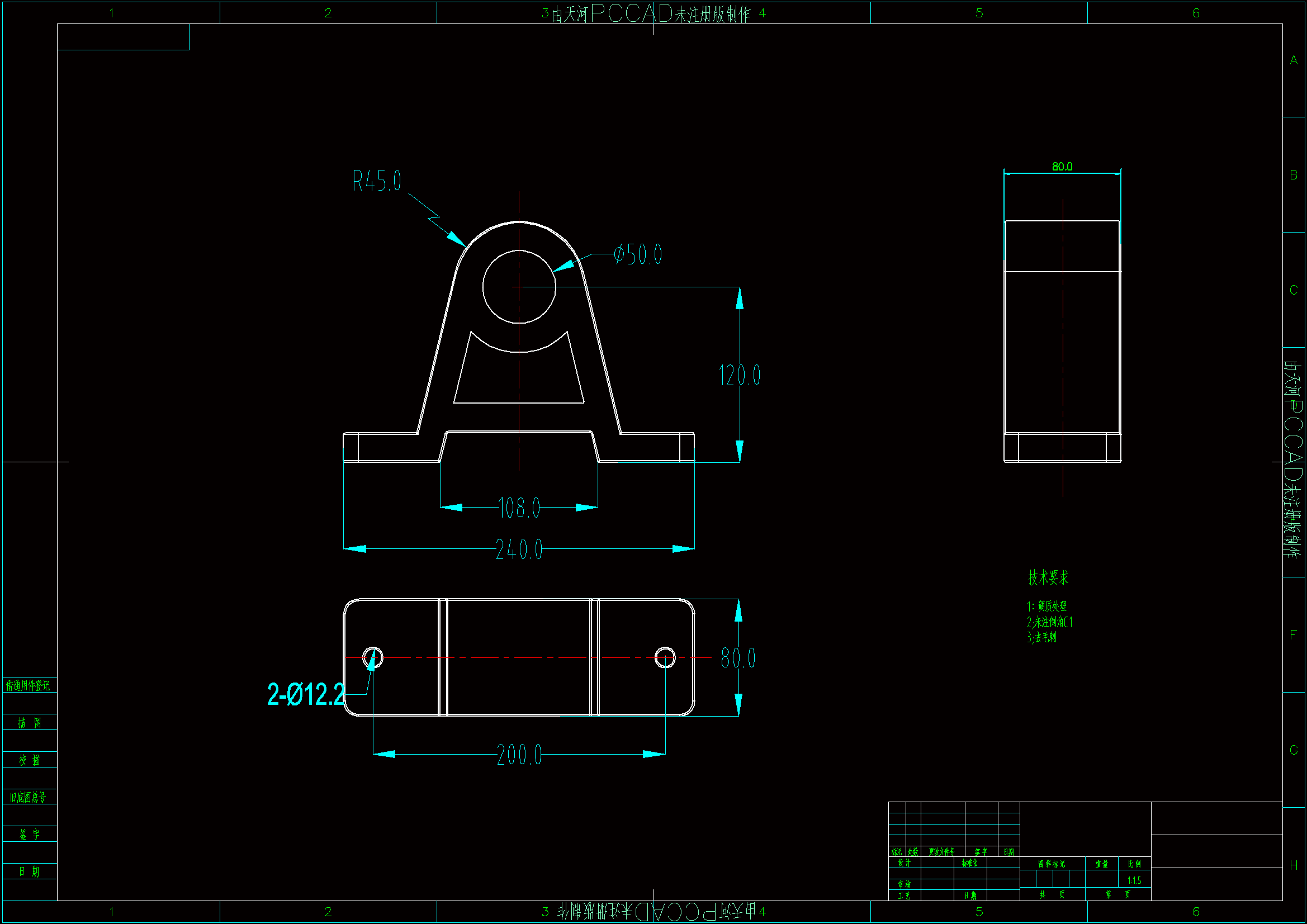
Task: Select the 2-Ø12.2 hole callout text
Action: click(306, 695)
